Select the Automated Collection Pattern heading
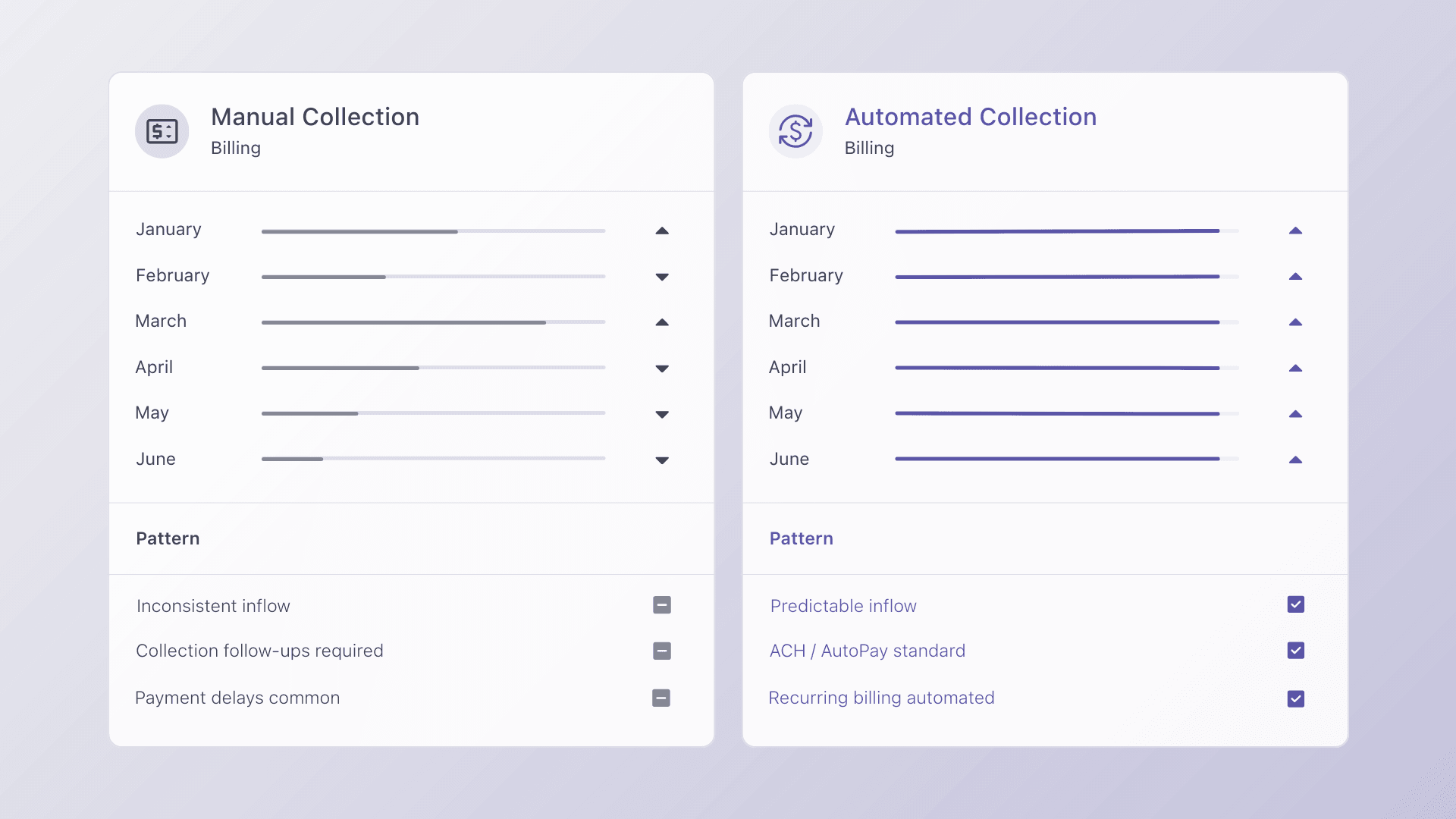 [801, 538]
